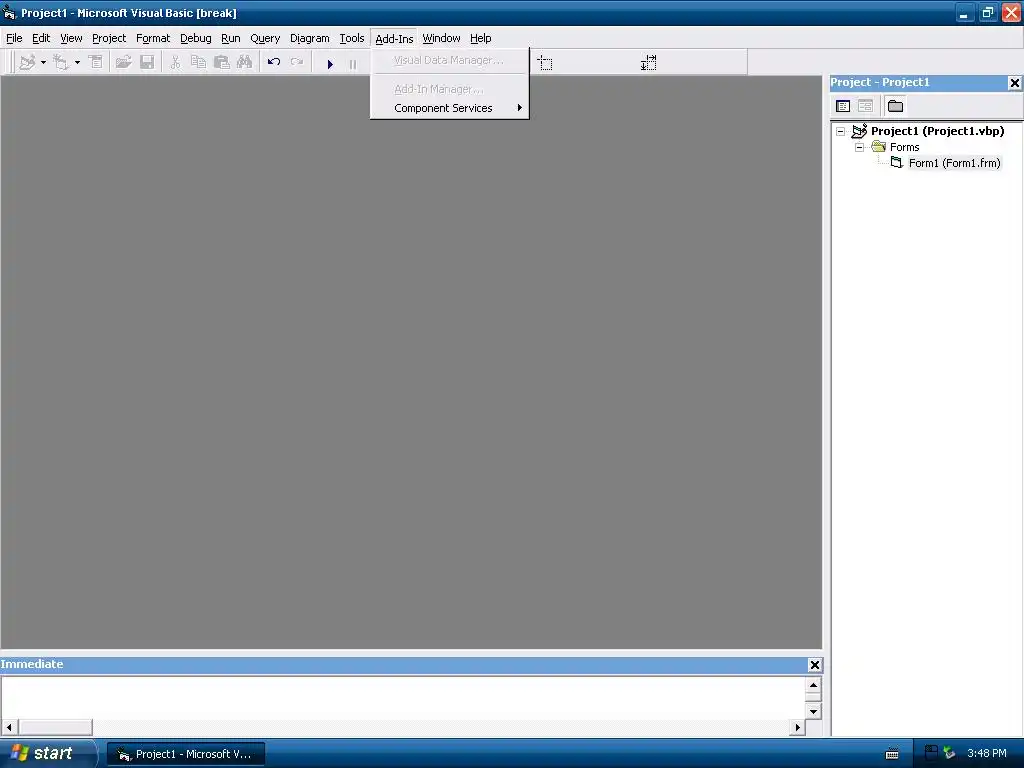Minimize the Visual Basic window
This screenshot has height=768, width=1024.
click(965, 12)
